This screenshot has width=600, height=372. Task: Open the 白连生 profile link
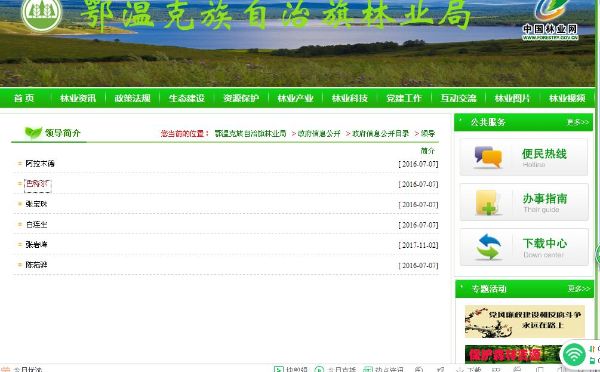tap(36, 225)
